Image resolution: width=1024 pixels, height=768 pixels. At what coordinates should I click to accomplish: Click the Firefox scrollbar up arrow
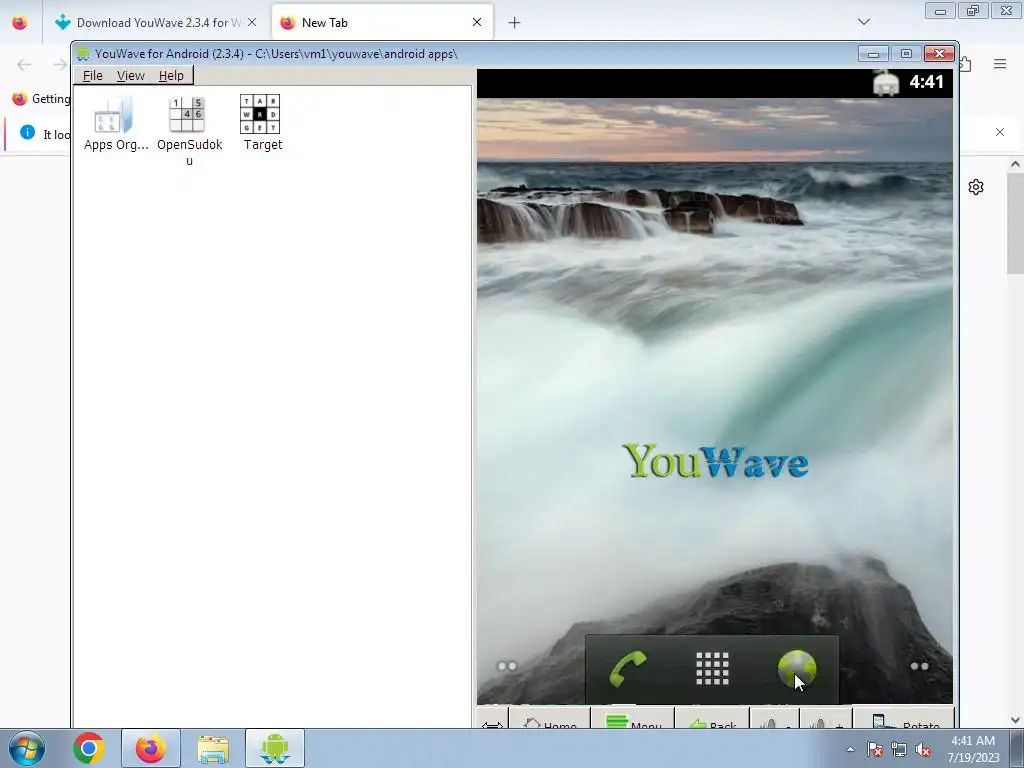[1015, 165]
